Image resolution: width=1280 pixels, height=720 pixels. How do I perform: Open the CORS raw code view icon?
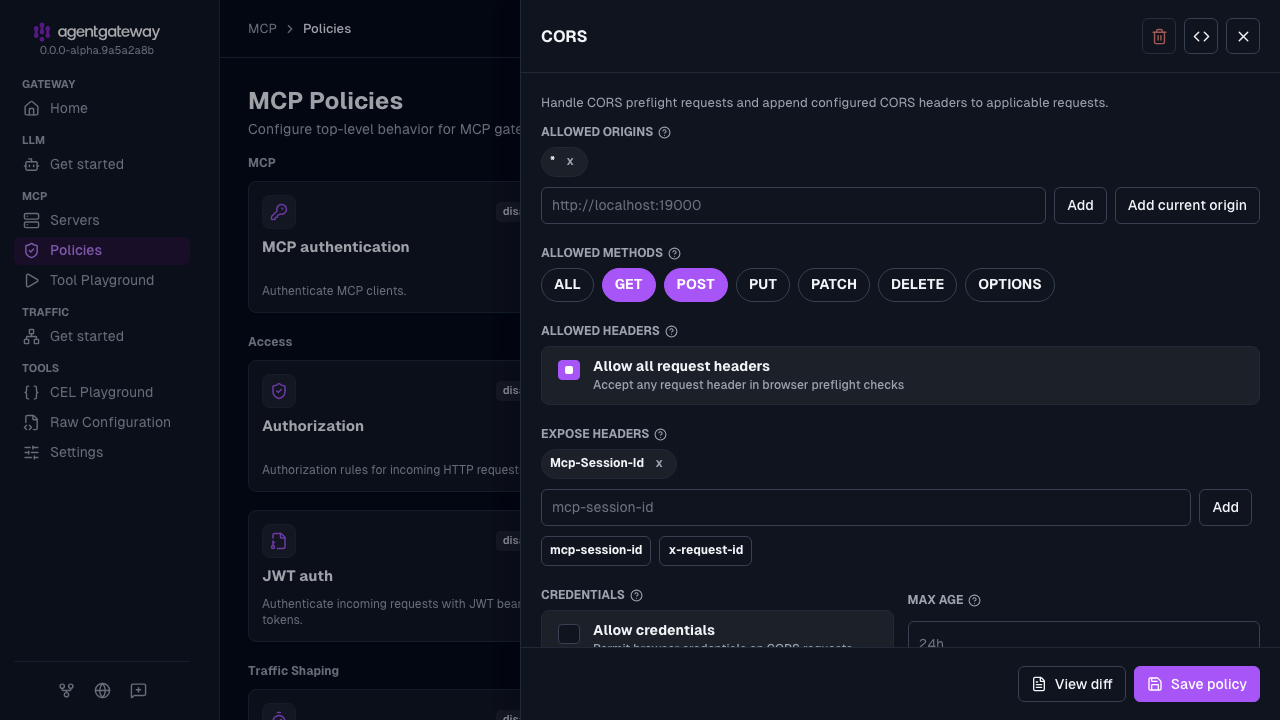click(x=1201, y=36)
